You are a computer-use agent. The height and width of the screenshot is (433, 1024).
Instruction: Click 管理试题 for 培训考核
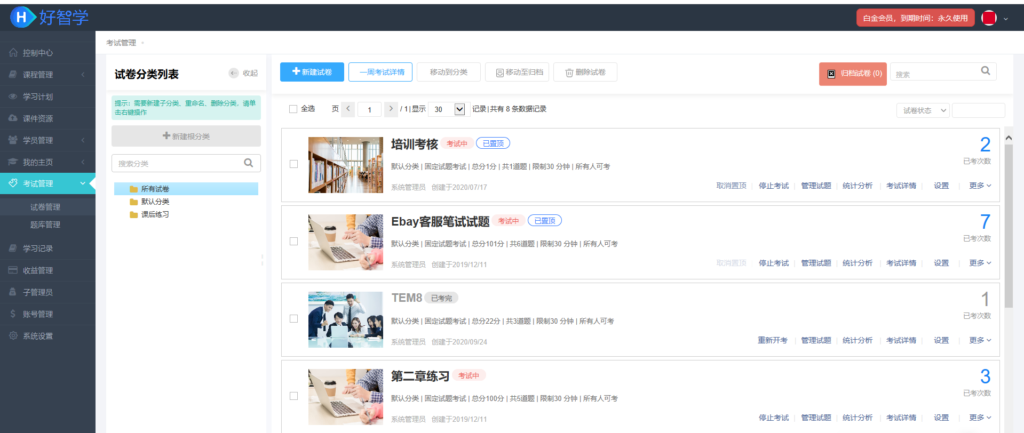(816, 185)
